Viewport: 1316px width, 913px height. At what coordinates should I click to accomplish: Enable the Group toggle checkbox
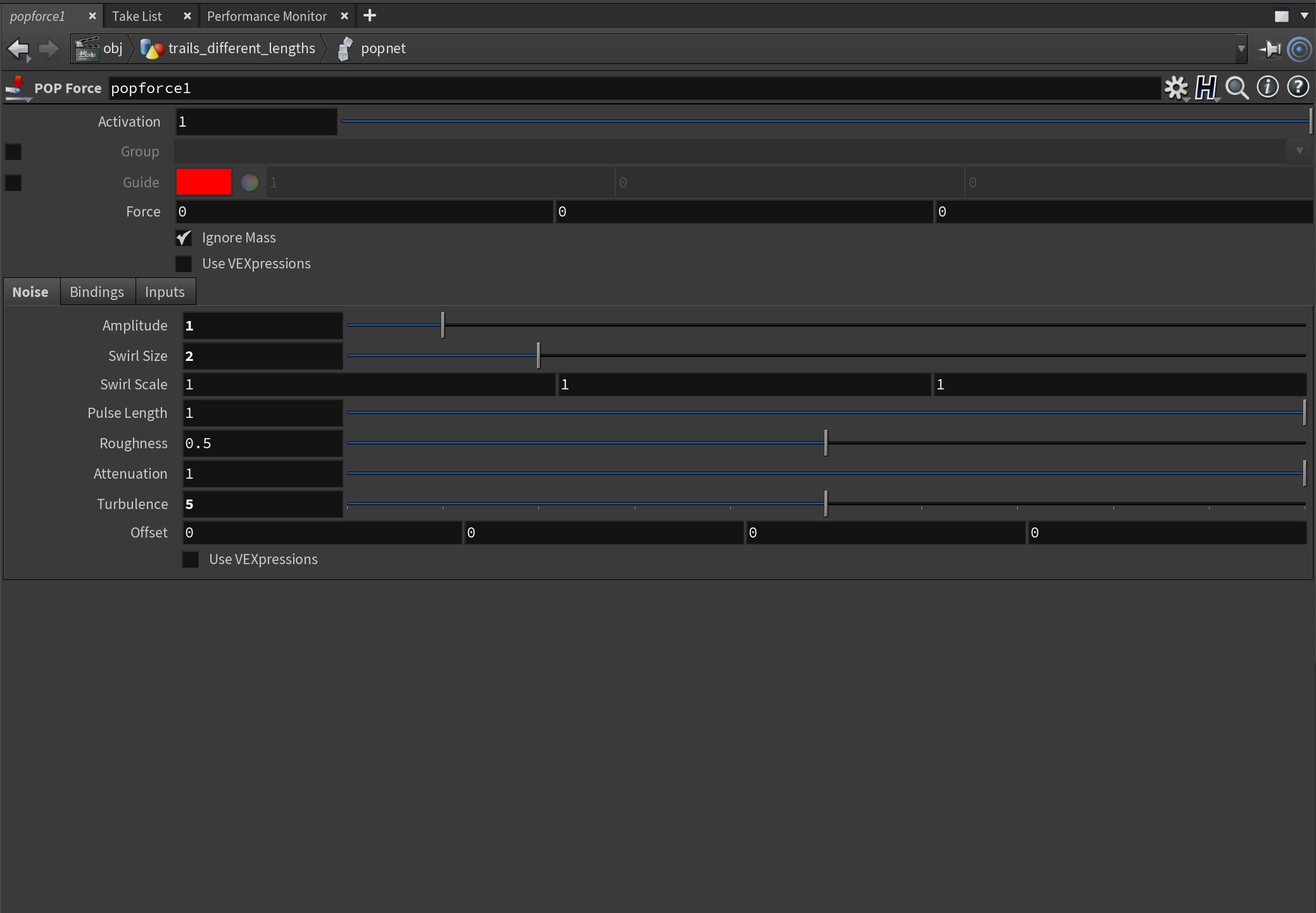click(x=13, y=152)
